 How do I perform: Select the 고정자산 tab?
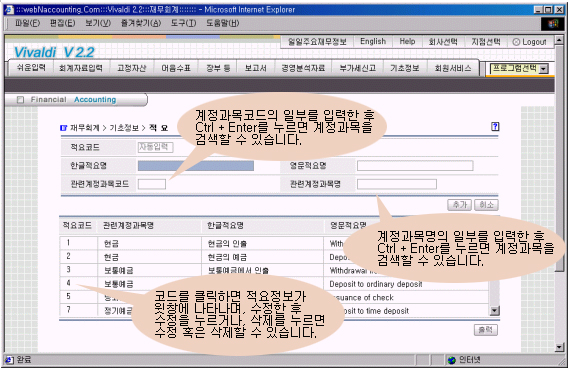tap(131, 68)
